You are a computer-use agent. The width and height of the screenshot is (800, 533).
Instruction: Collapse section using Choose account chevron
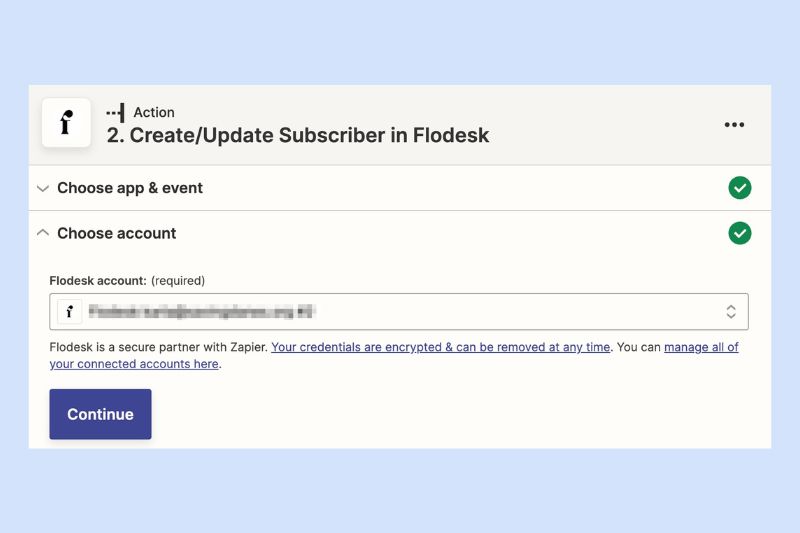(x=43, y=233)
